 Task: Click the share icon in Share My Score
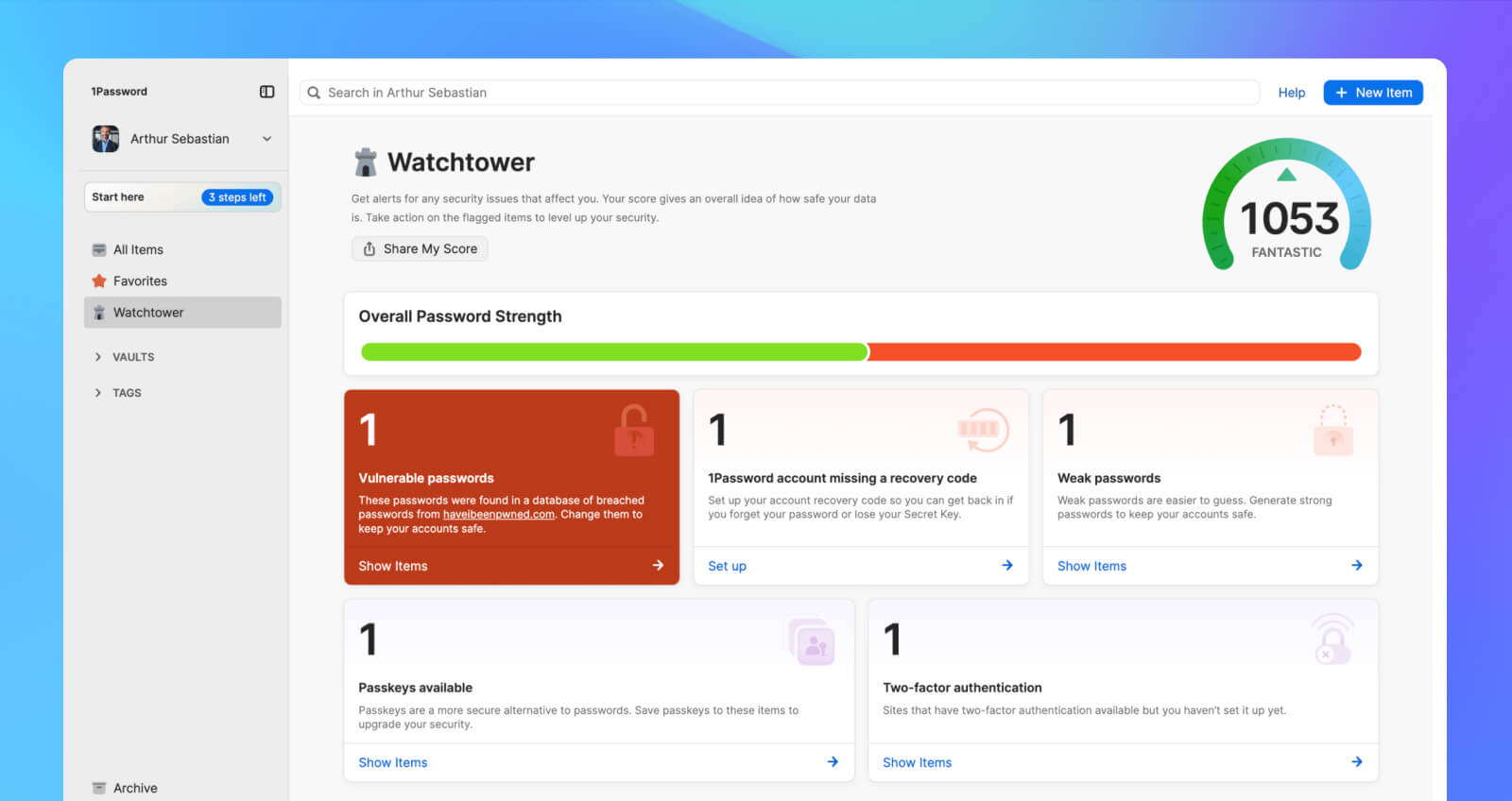click(369, 248)
